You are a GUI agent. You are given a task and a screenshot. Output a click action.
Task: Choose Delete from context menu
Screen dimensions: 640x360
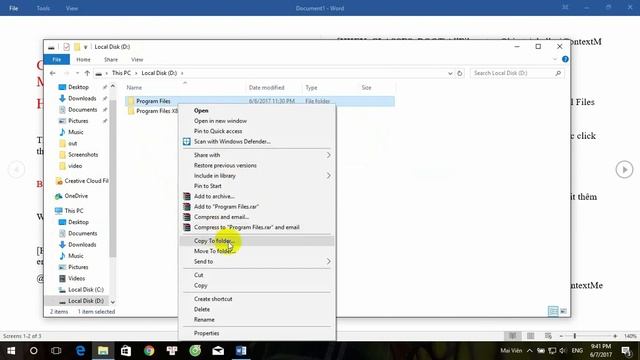[257, 309]
